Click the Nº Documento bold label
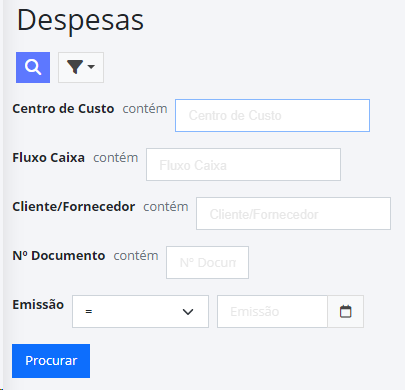The width and height of the screenshot is (405, 390). click(x=59, y=256)
